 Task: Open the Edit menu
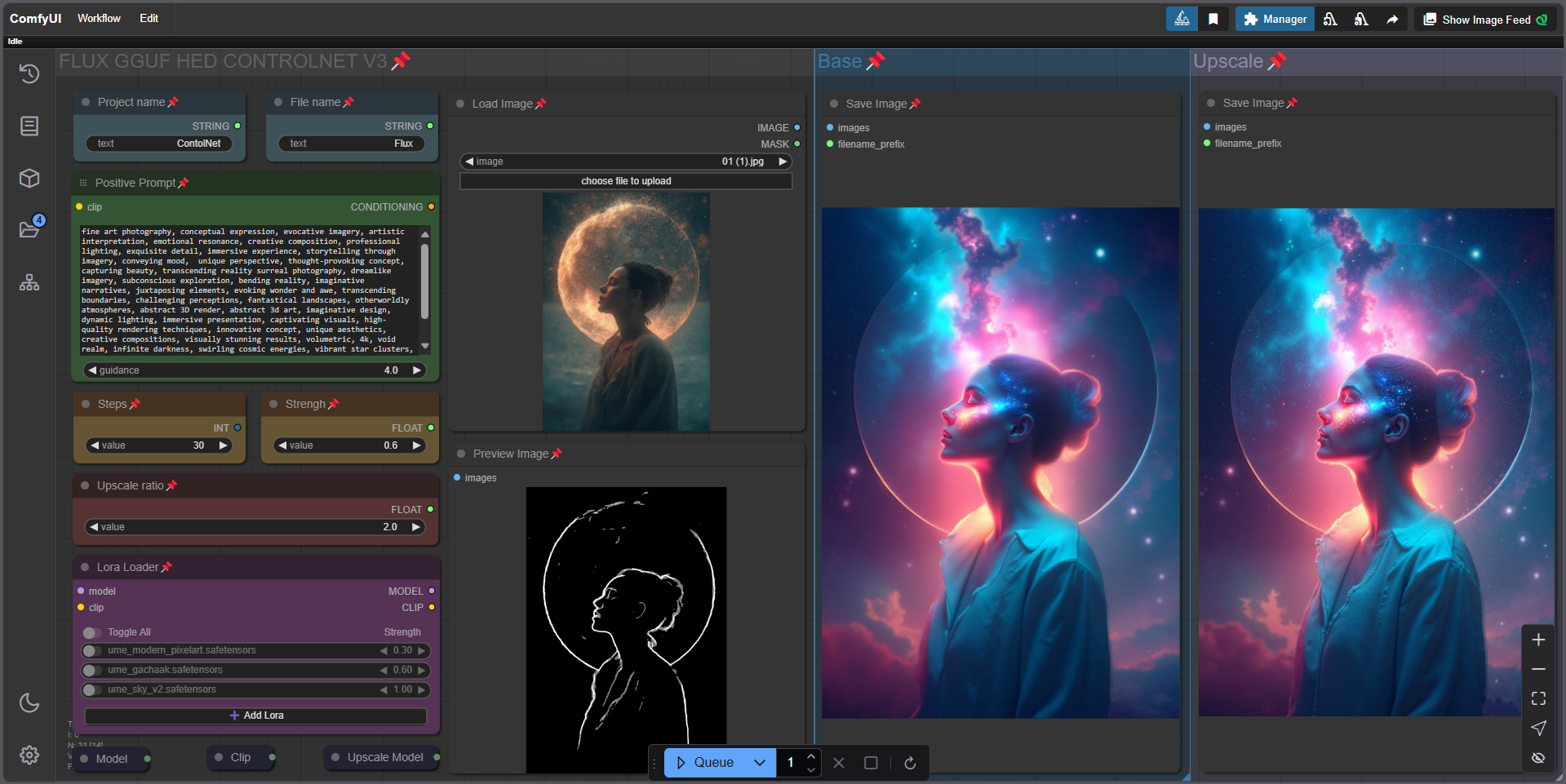(x=149, y=18)
